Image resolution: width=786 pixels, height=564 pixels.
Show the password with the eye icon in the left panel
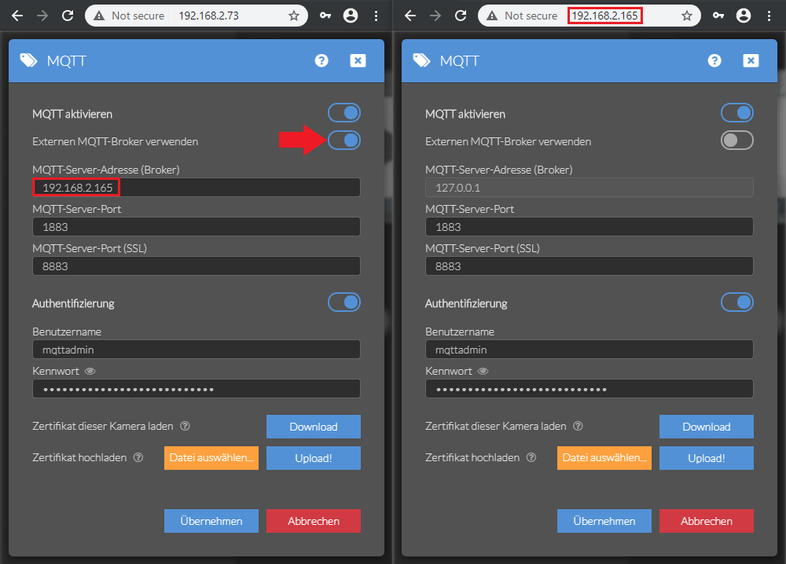point(90,371)
